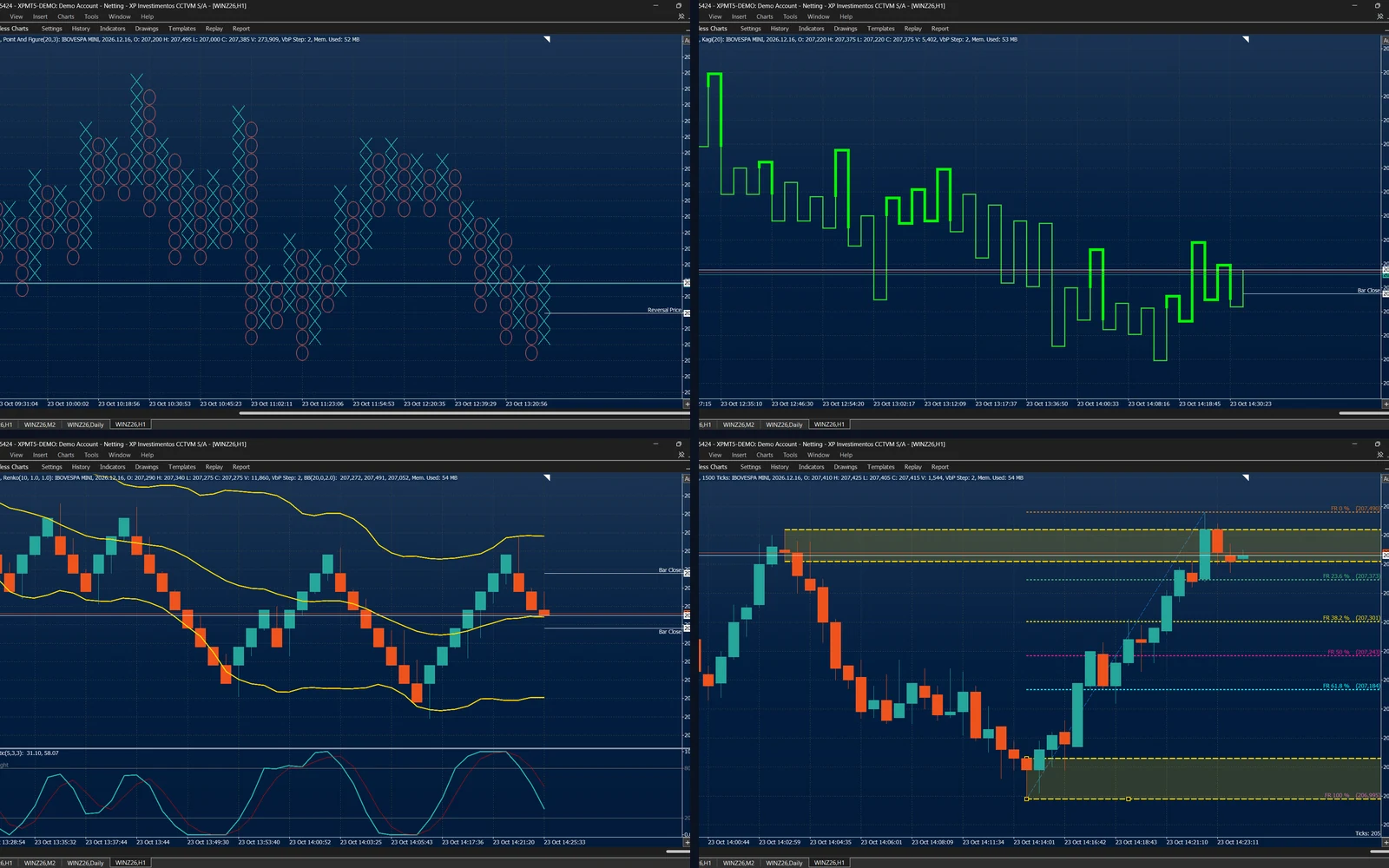Click Bar Close label on Kagi chart
Image resolution: width=1389 pixels, height=868 pixels.
(x=1368, y=291)
